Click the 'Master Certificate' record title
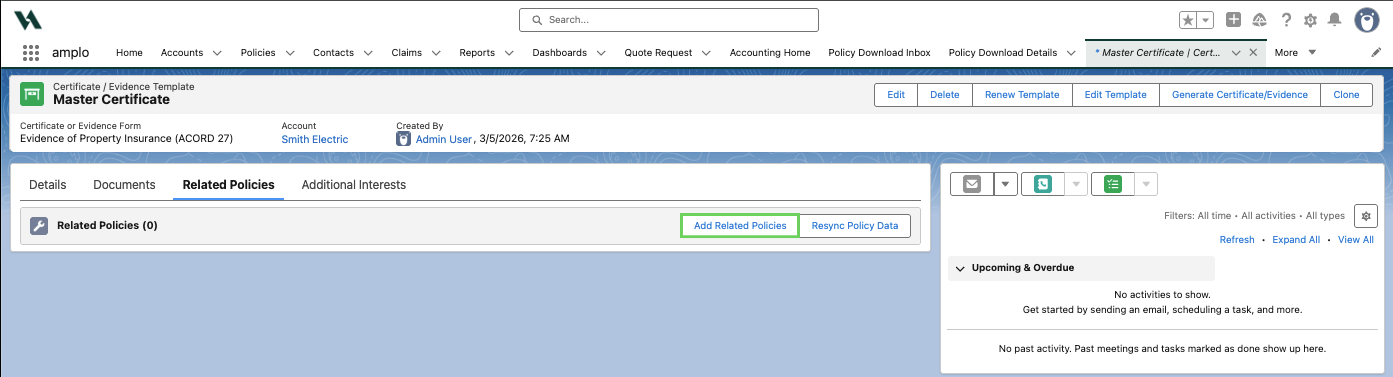 (x=111, y=100)
